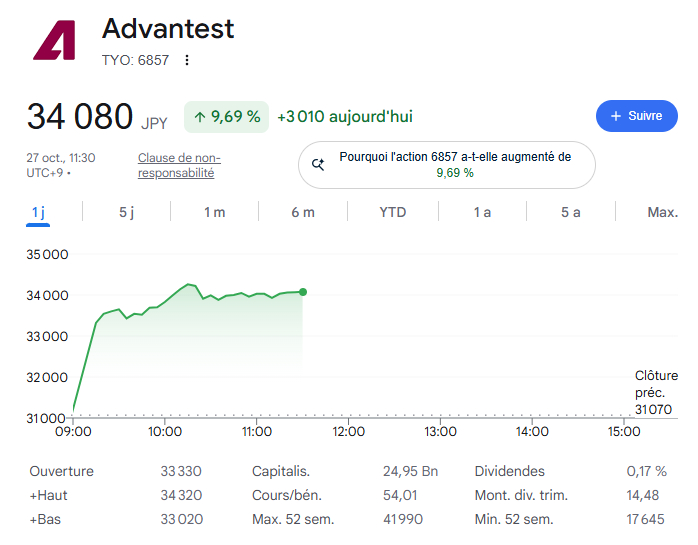Click the Capitalis. label
Screen dimensions: 698x545
(x=281, y=471)
